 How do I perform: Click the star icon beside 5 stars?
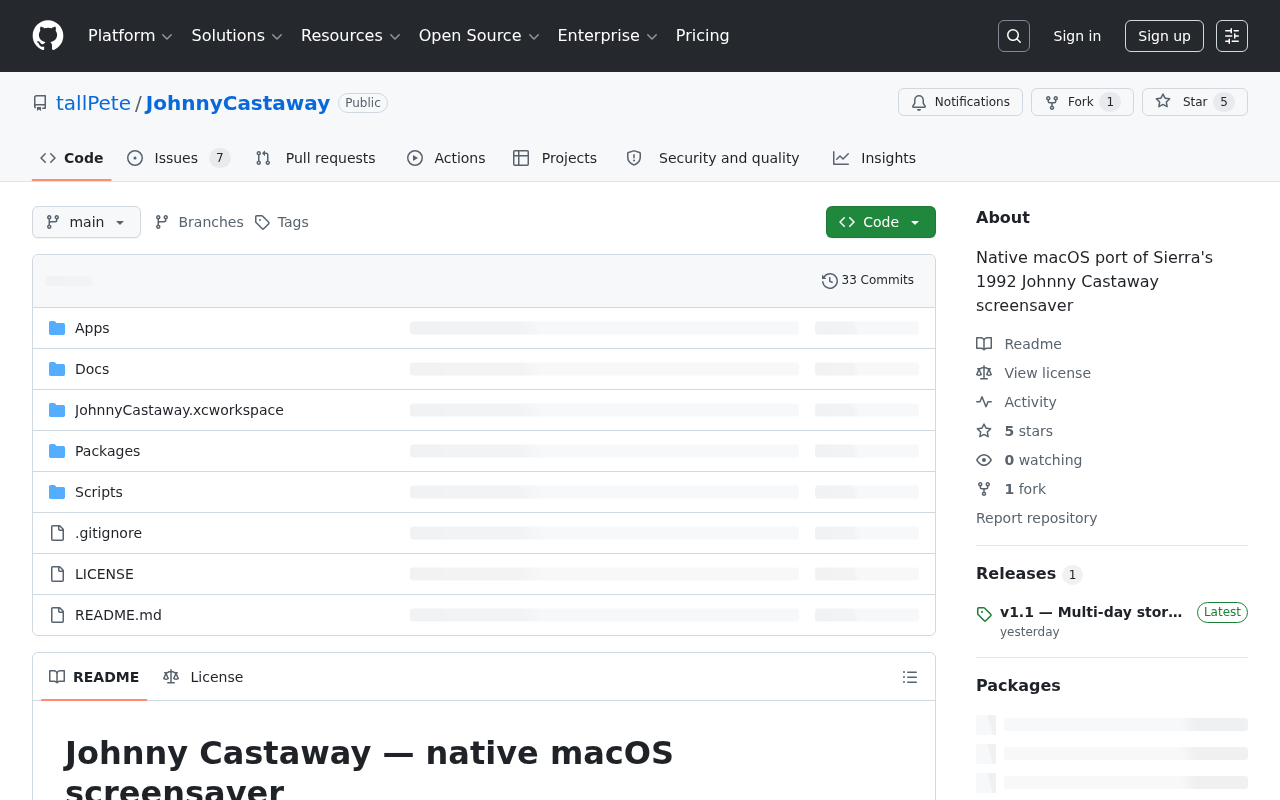click(984, 431)
